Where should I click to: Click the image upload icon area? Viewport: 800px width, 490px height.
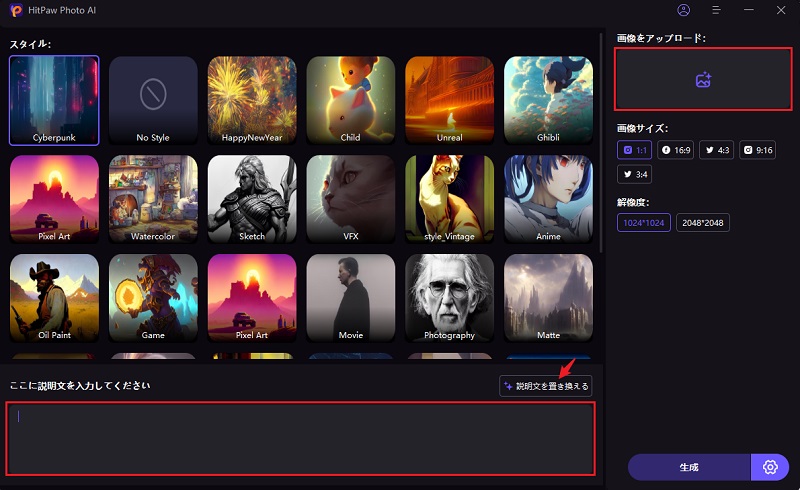703,79
